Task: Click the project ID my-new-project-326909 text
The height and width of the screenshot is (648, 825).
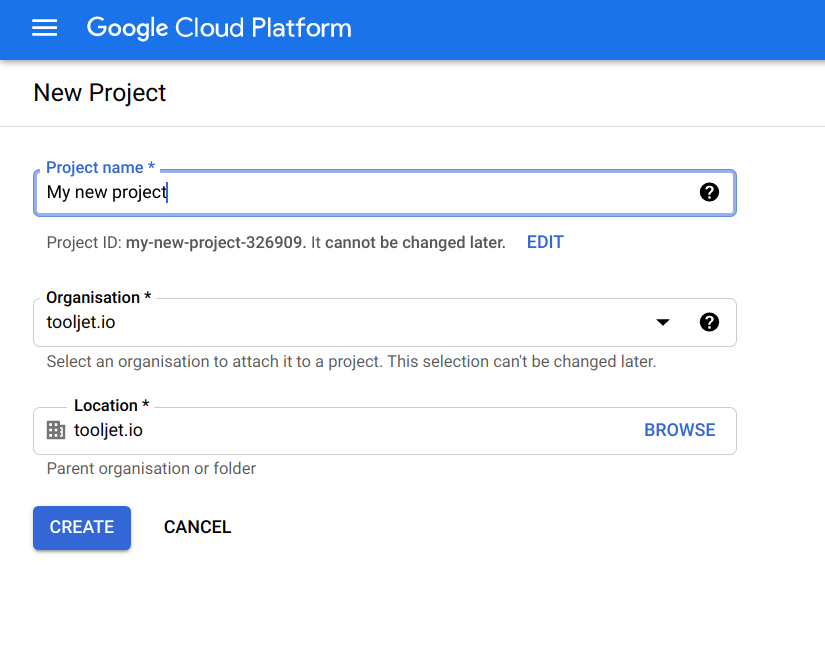Action: [214, 242]
